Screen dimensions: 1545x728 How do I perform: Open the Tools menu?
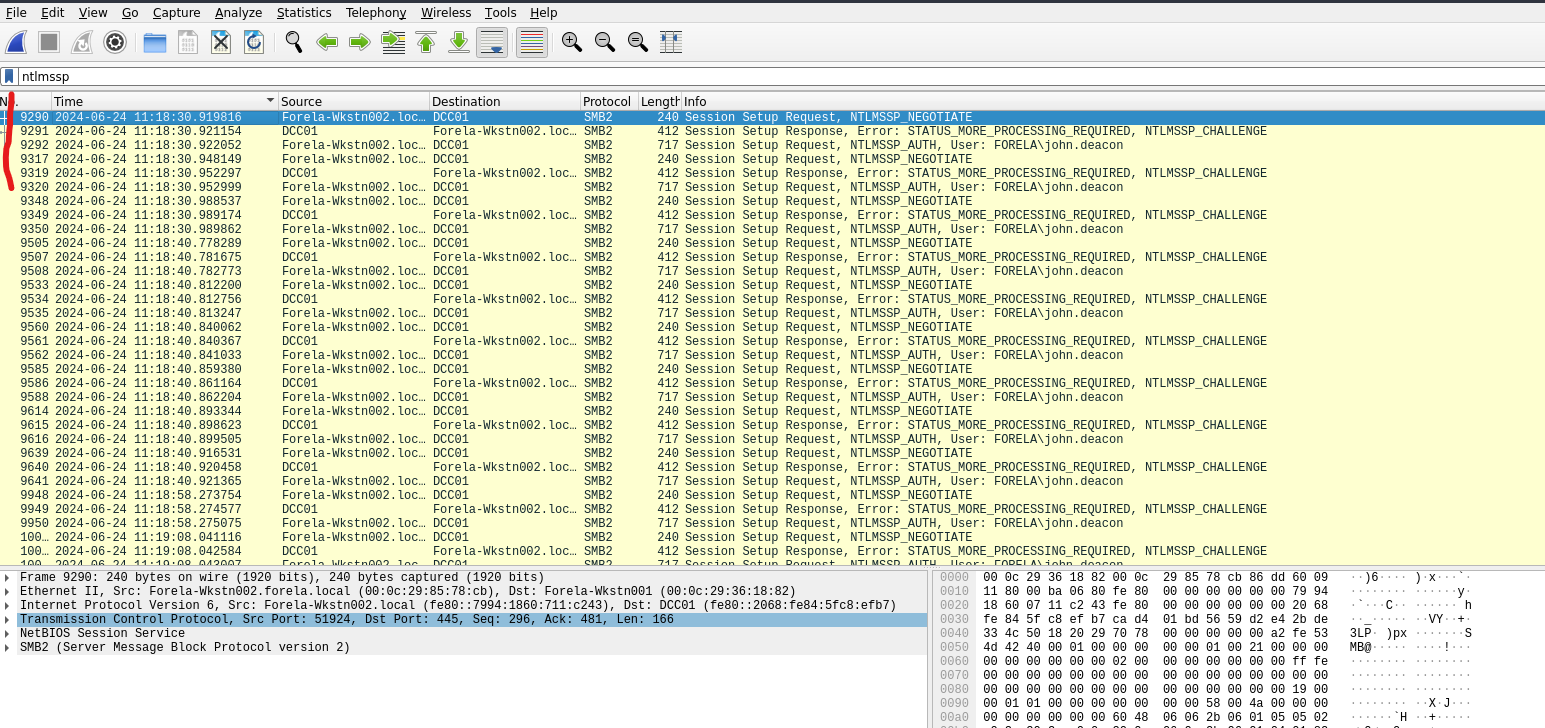pos(501,13)
